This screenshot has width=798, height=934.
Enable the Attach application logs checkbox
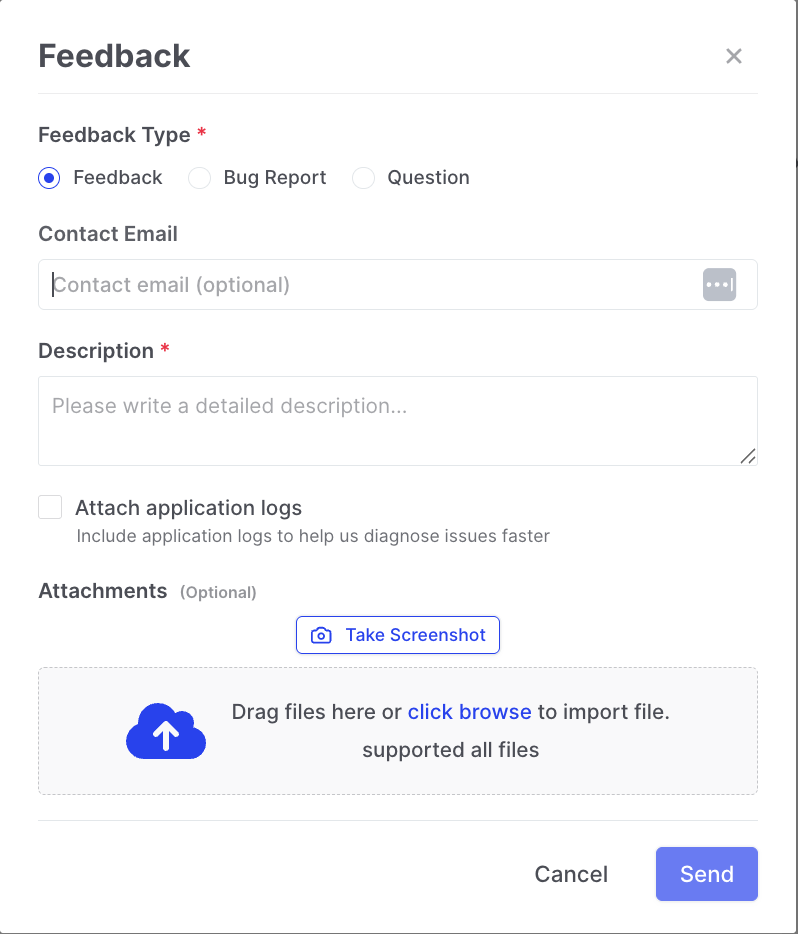click(50, 507)
